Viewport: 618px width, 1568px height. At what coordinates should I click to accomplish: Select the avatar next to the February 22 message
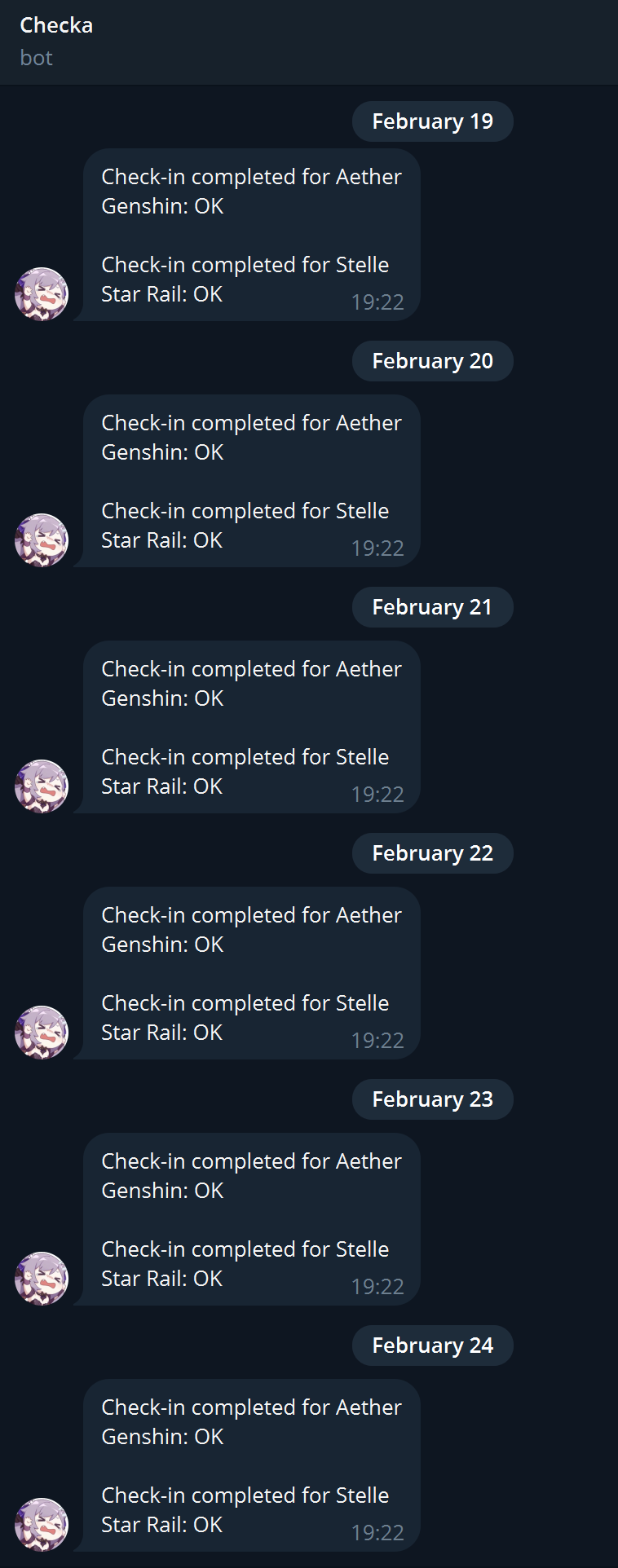(42, 1033)
